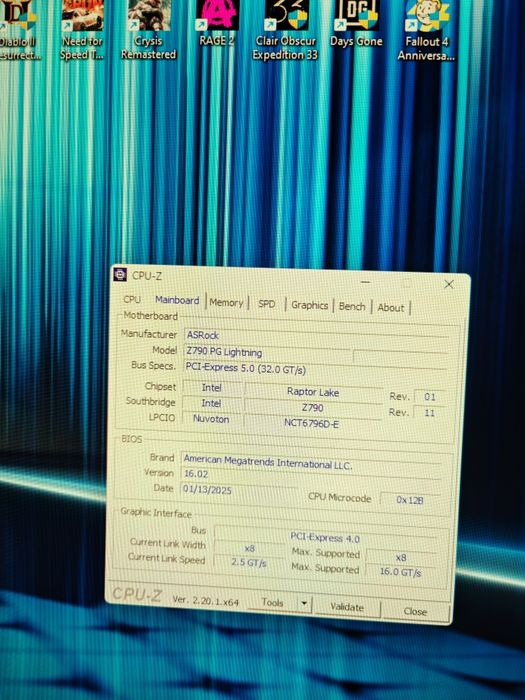The image size is (525, 700).
Task: Click the current link width x8 value
Action: point(249,548)
